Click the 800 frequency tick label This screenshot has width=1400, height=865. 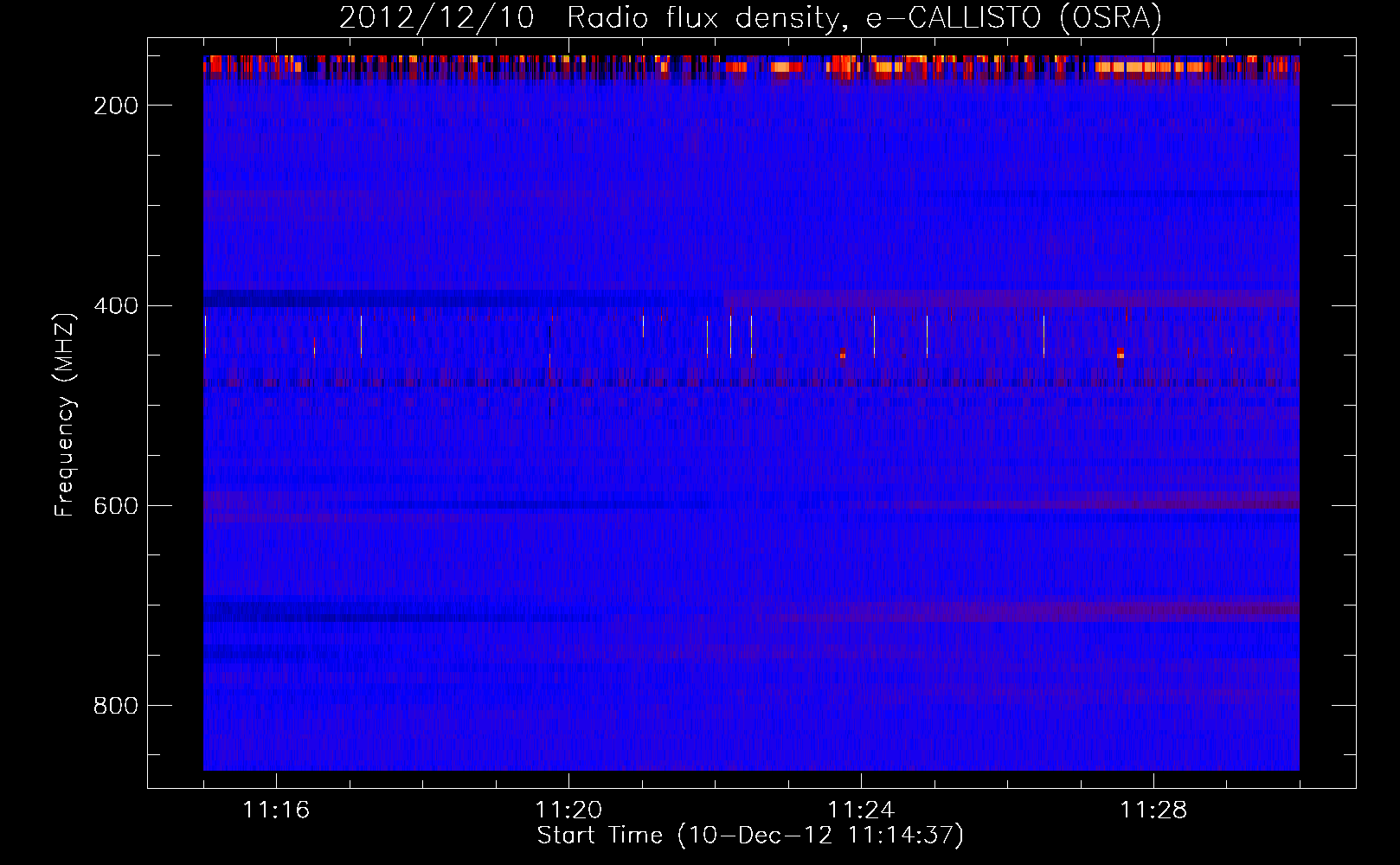116,706
